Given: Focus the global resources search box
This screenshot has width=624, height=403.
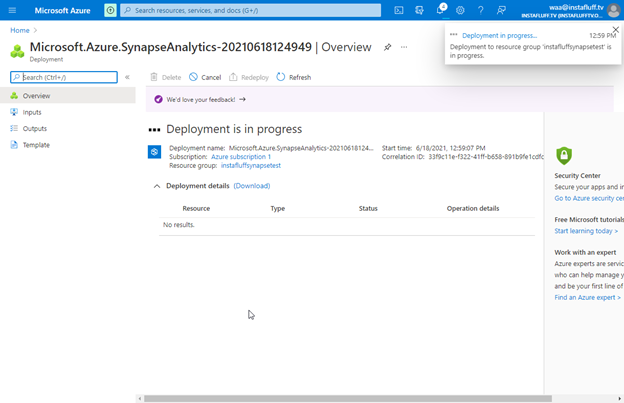Looking at the screenshot, I should [x=251, y=10].
